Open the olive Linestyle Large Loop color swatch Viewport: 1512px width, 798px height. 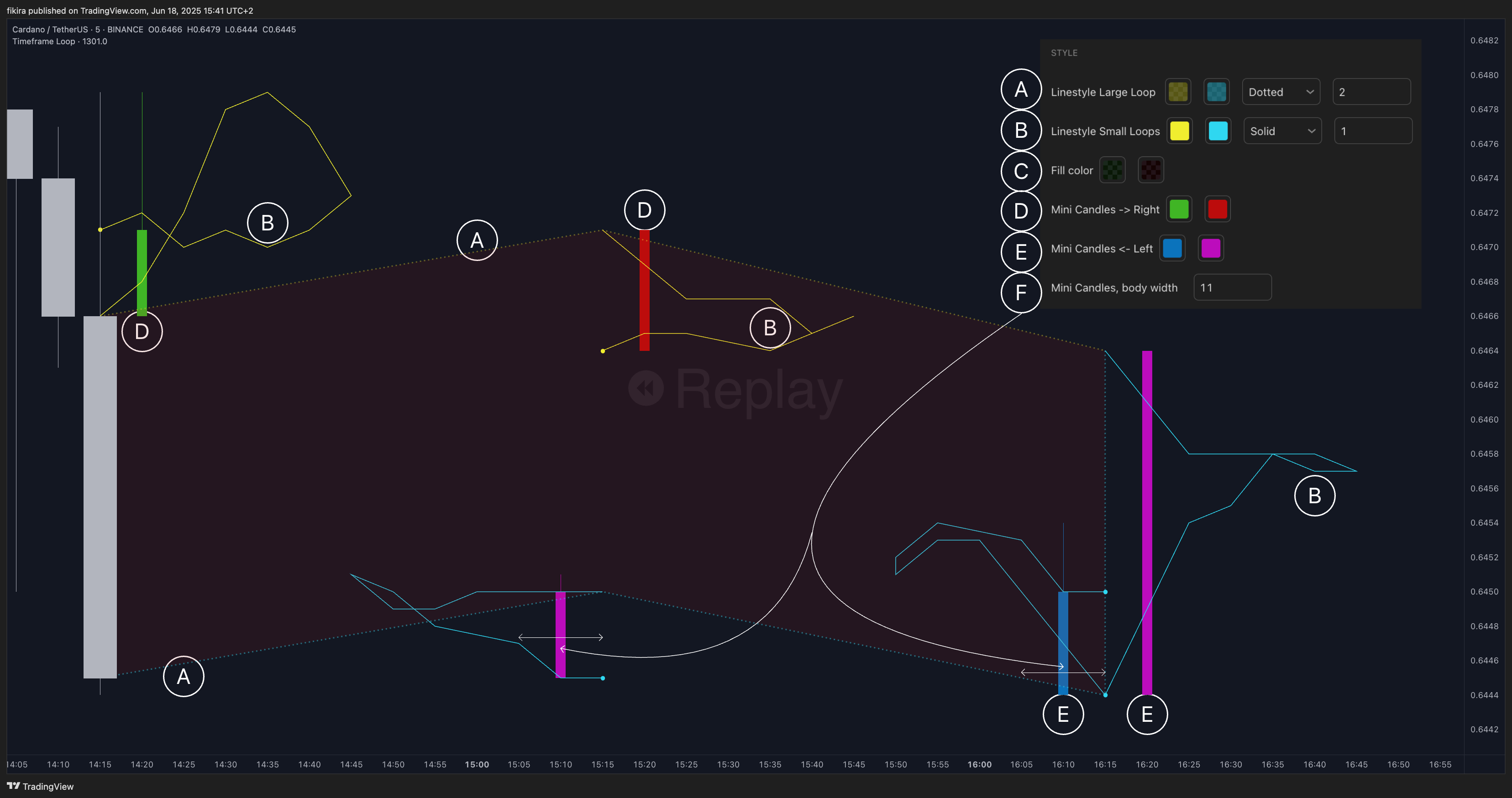[1178, 92]
